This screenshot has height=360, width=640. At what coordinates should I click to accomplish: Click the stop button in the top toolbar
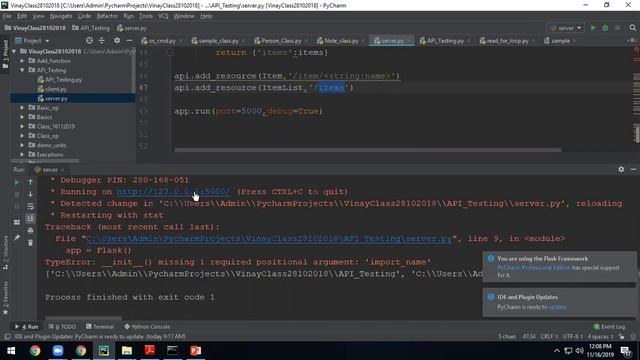[618, 28]
